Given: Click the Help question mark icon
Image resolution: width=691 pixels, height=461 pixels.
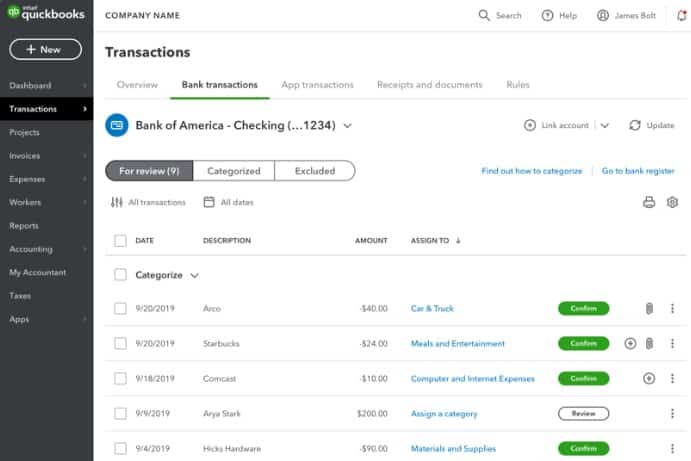Looking at the screenshot, I should (x=547, y=15).
